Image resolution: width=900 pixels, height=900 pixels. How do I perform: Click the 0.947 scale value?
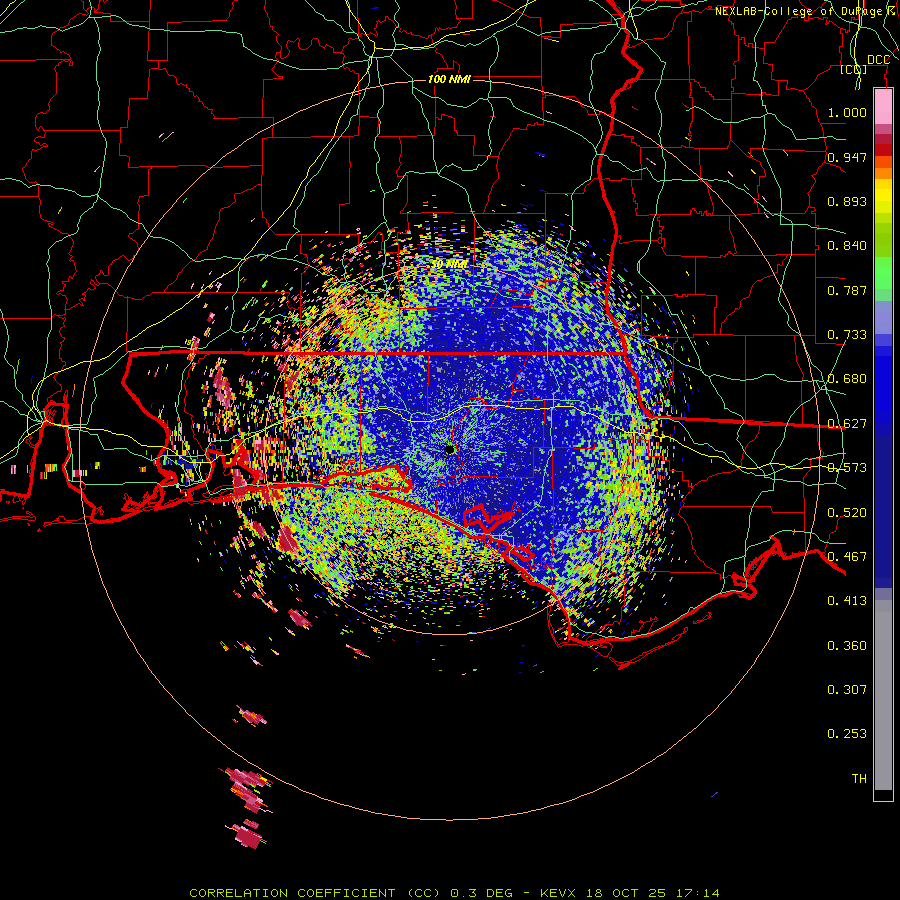click(847, 157)
